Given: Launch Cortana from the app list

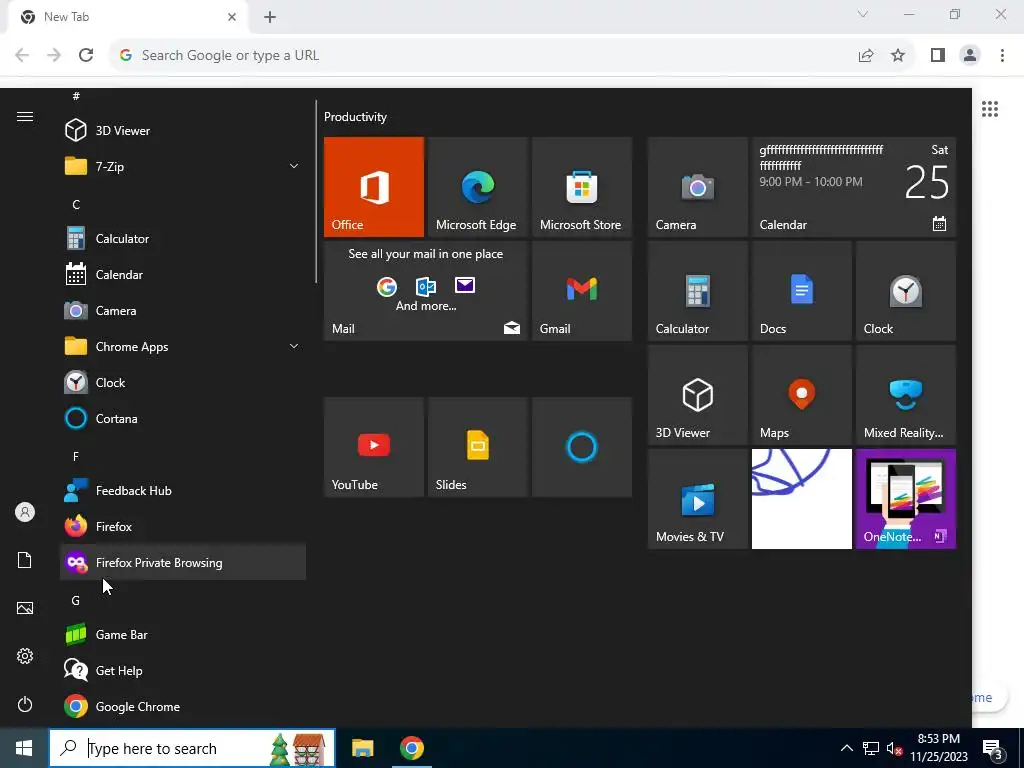Looking at the screenshot, I should pos(183,418).
